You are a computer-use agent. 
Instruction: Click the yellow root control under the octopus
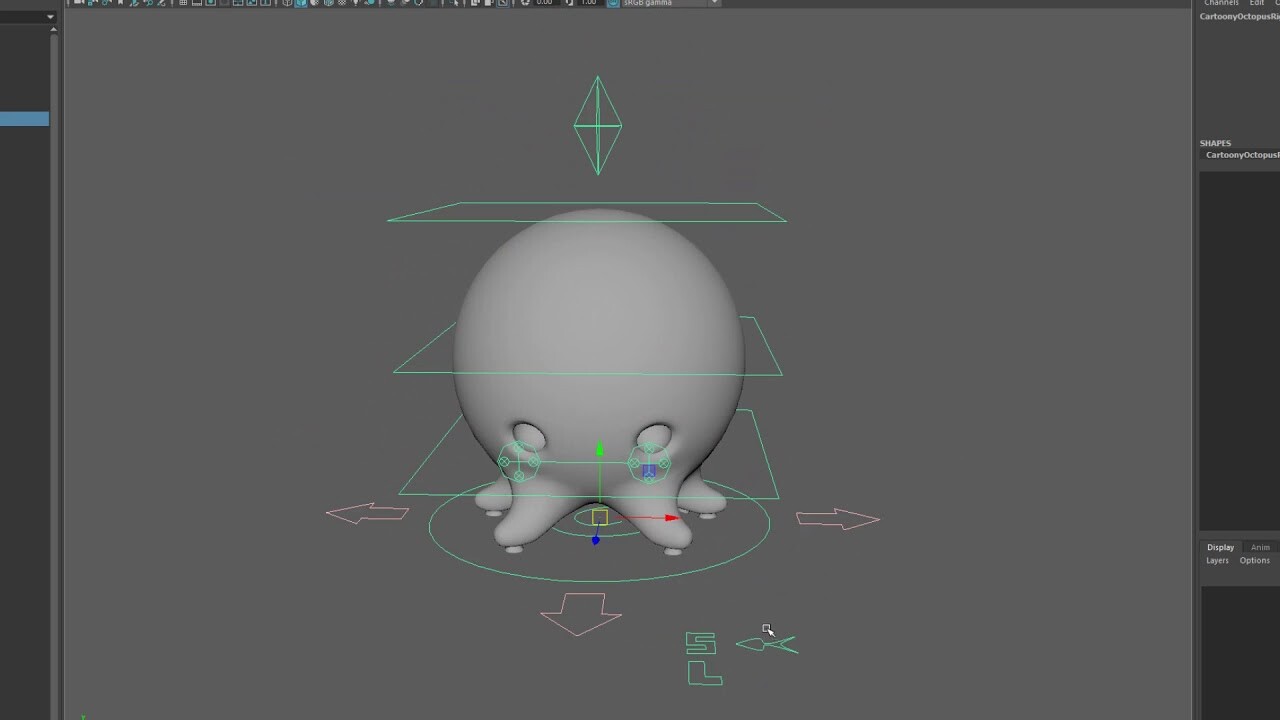click(598, 517)
